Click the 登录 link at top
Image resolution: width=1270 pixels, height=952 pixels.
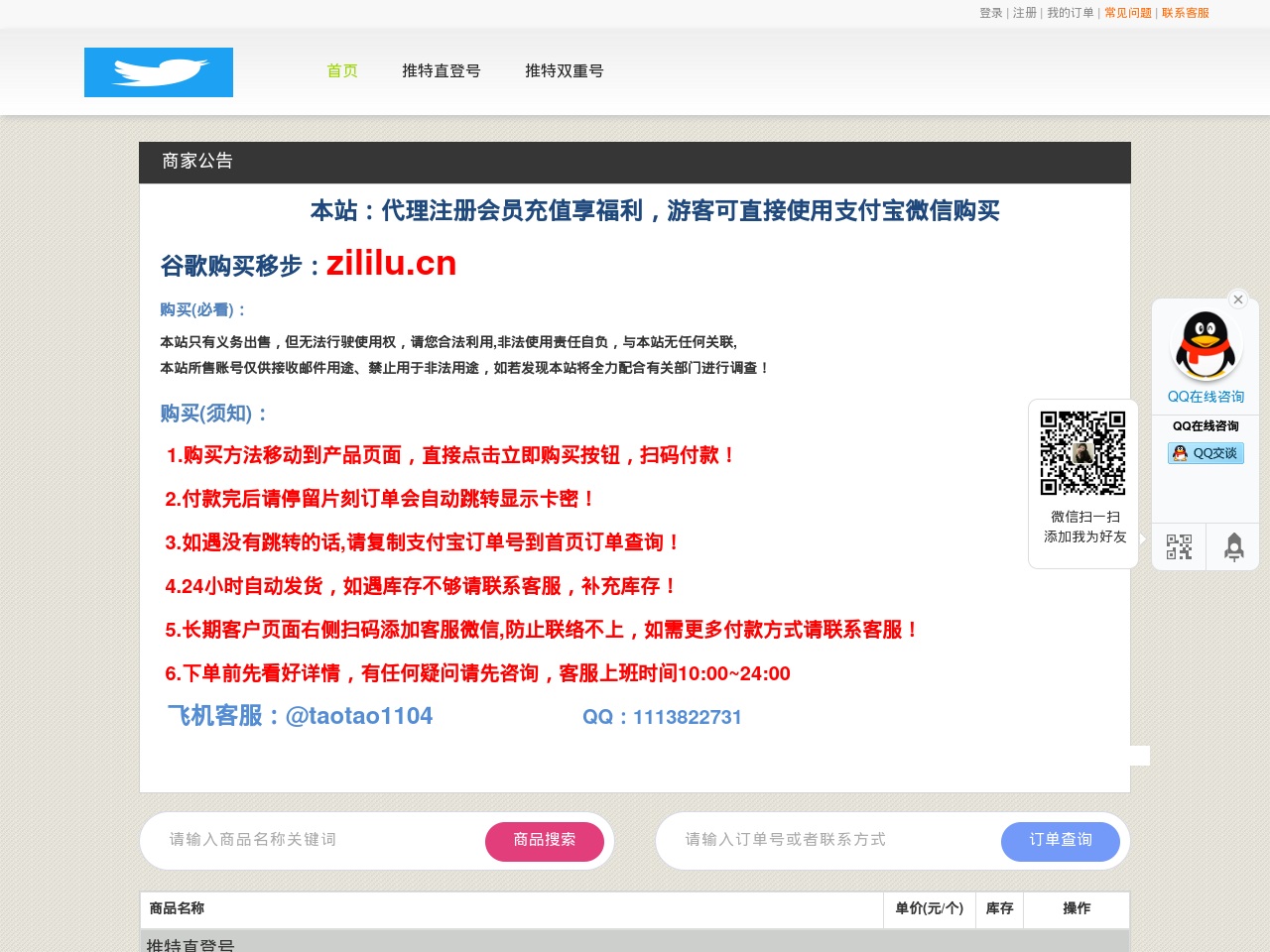pos(991,13)
